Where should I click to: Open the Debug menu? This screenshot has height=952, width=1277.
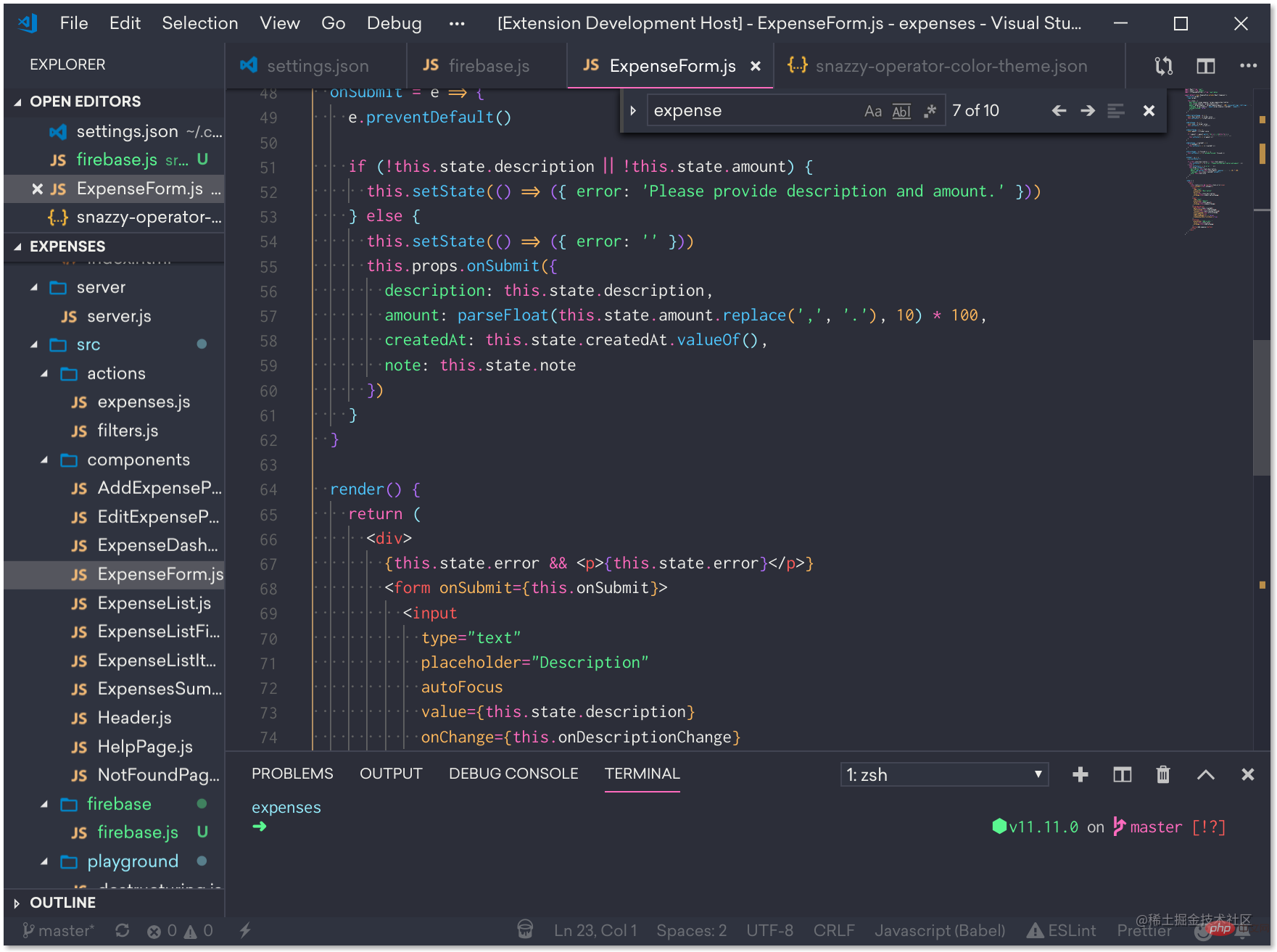tap(394, 22)
